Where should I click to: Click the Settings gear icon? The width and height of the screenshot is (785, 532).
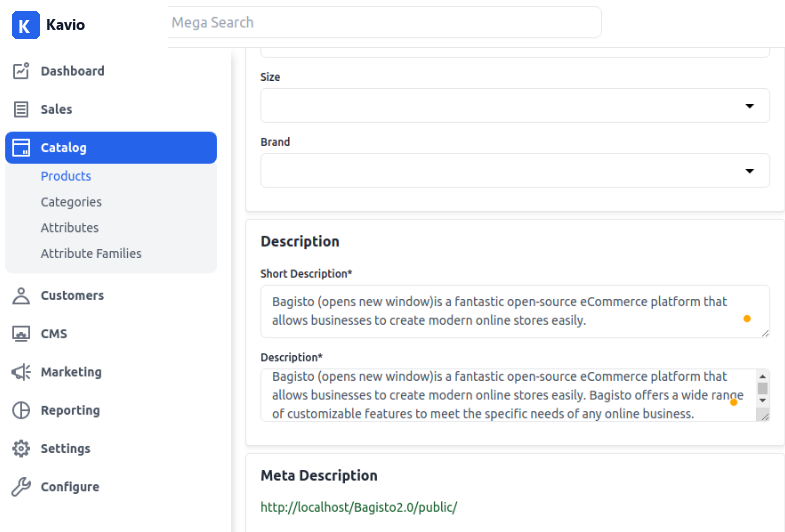21,448
